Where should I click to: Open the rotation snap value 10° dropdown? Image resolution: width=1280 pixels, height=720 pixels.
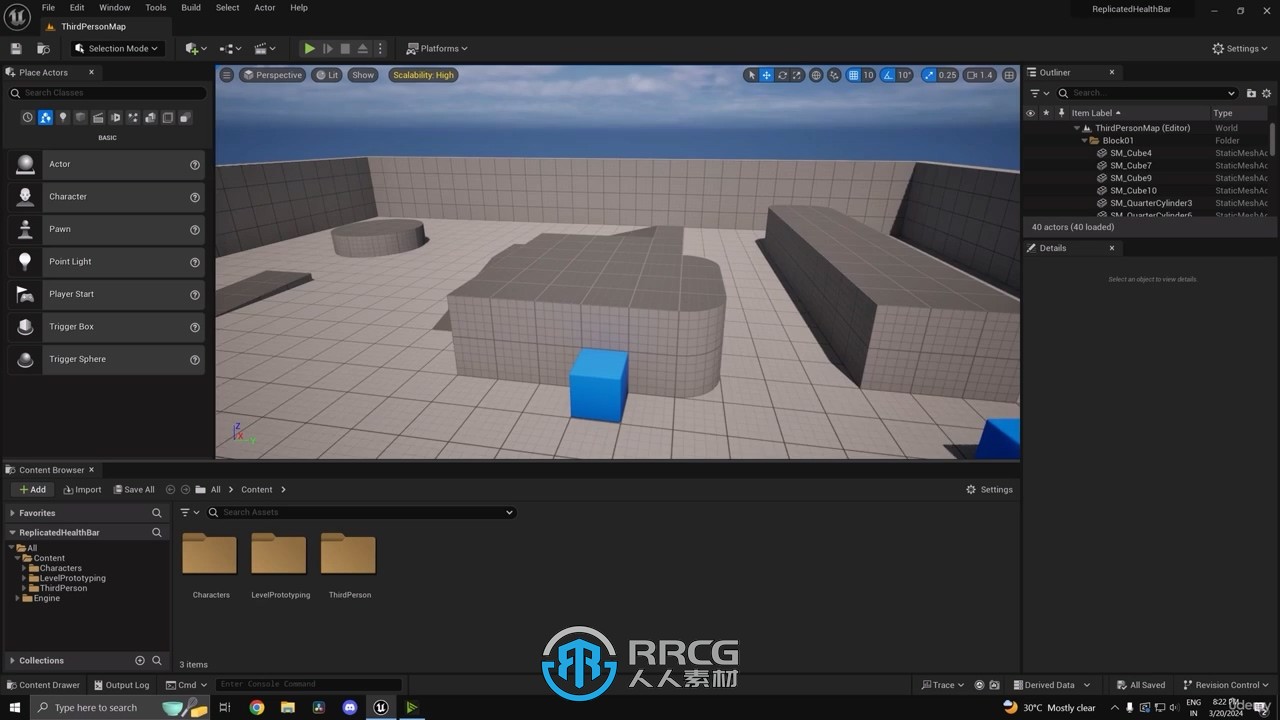(x=904, y=75)
